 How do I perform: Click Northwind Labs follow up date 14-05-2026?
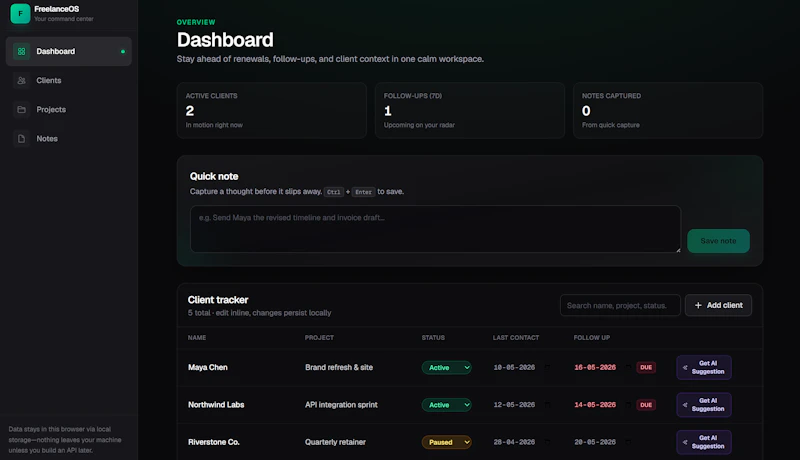click(x=595, y=405)
